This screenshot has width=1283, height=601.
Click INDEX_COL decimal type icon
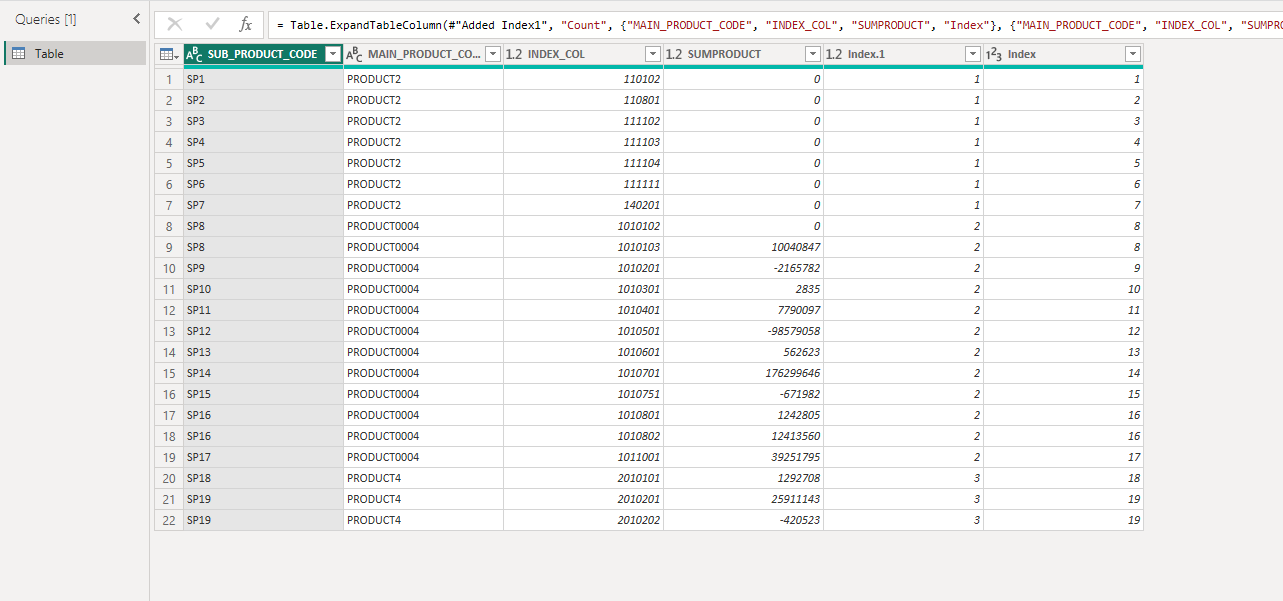click(x=514, y=54)
